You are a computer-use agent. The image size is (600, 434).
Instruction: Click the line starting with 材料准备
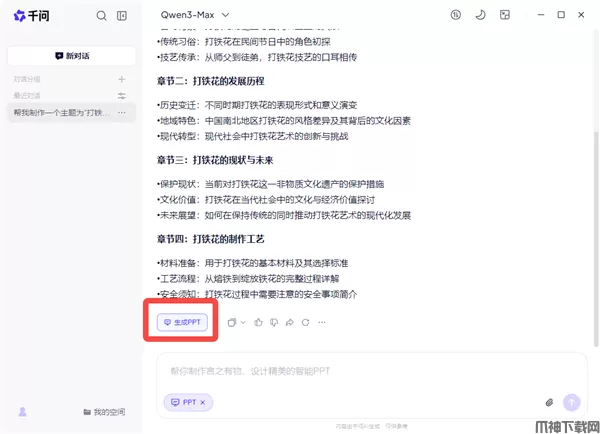[x=253, y=263]
